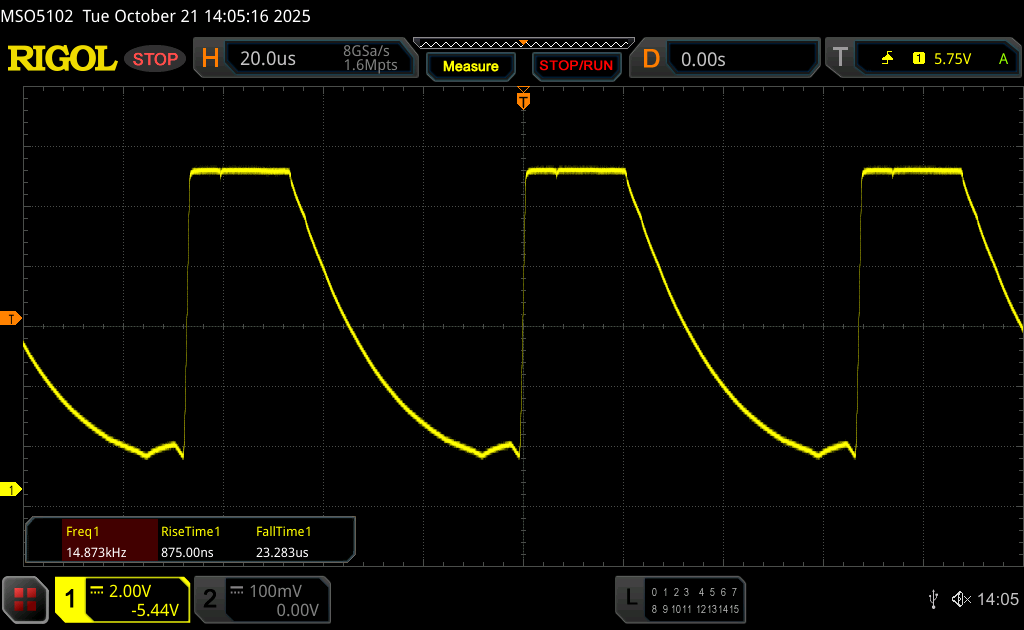Click the rising edge trigger type icon
The image size is (1024, 630).
point(887,59)
